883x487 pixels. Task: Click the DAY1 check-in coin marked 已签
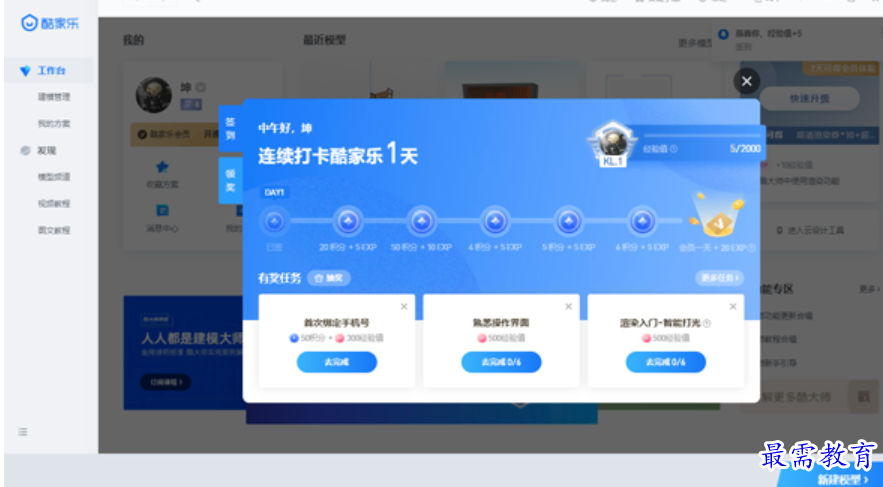pos(275,221)
